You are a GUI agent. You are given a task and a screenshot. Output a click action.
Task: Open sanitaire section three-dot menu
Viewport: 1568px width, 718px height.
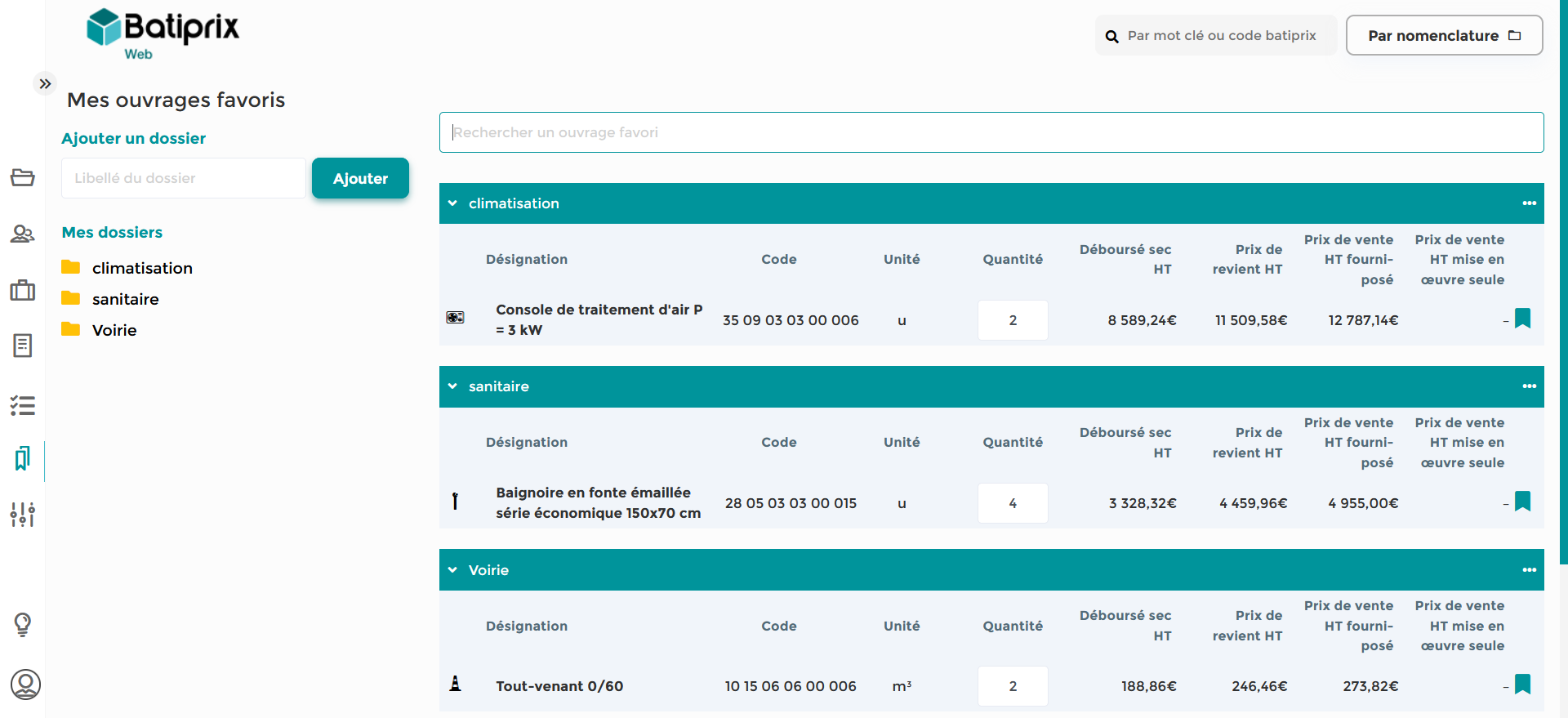(x=1529, y=386)
